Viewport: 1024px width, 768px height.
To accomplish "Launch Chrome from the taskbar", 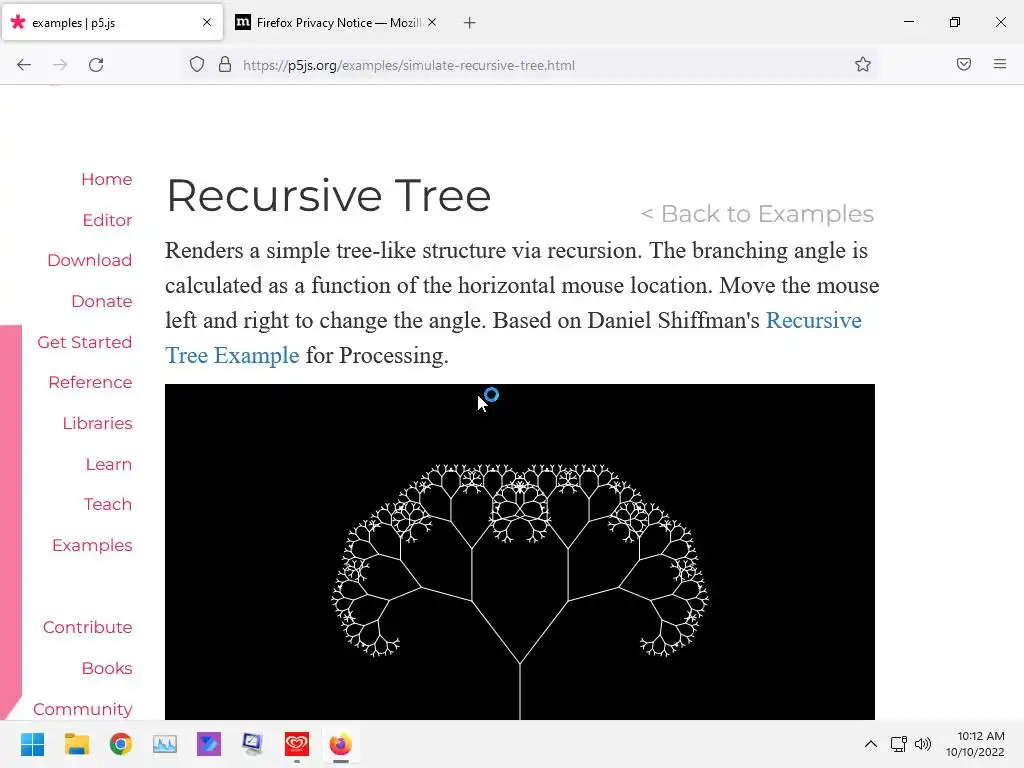I will tap(121, 744).
